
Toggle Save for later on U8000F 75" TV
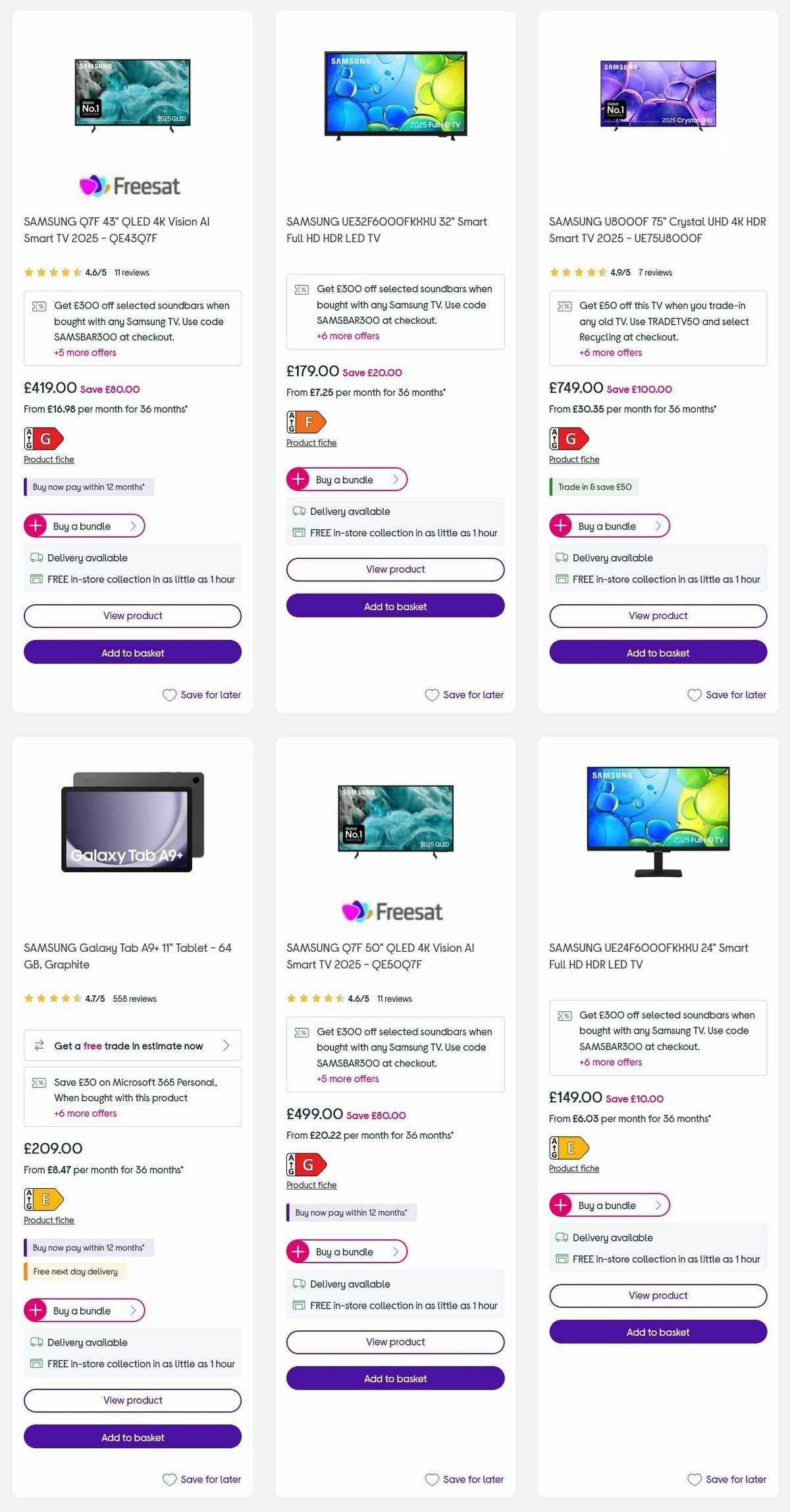tap(727, 694)
